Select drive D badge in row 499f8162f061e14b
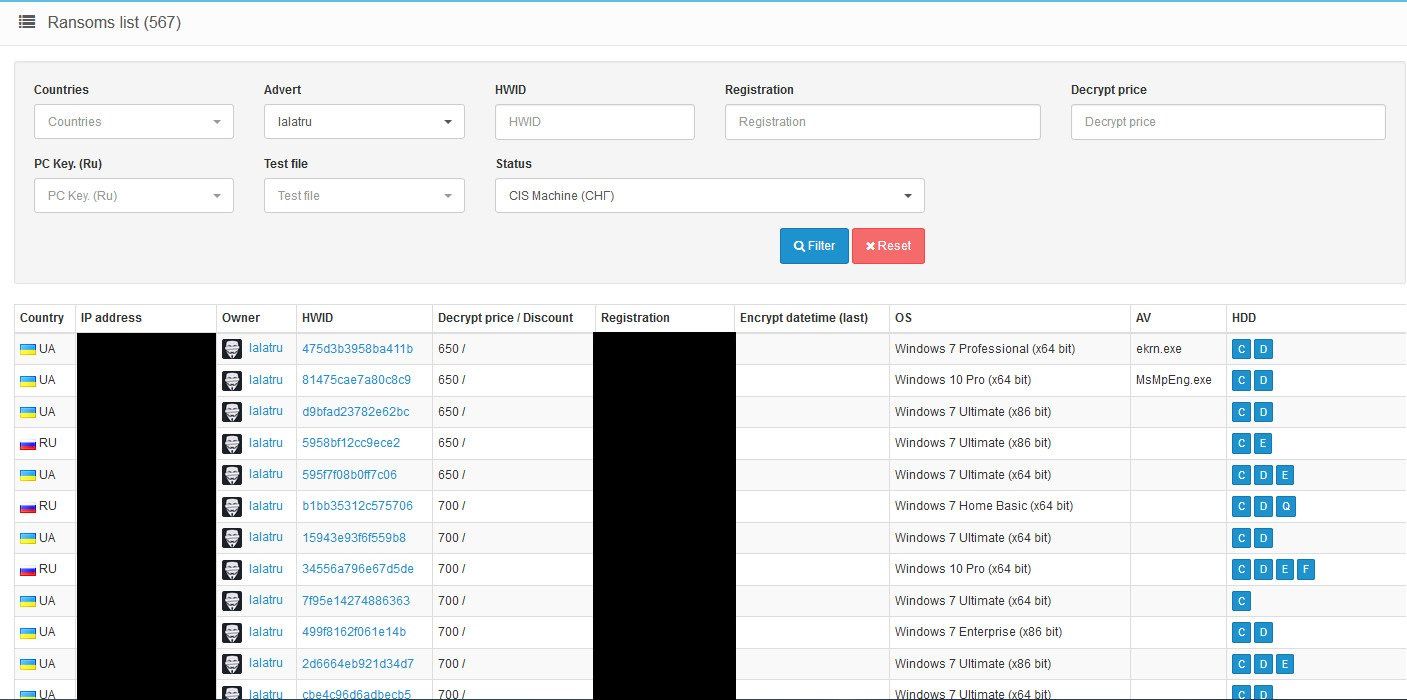 click(x=1263, y=633)
